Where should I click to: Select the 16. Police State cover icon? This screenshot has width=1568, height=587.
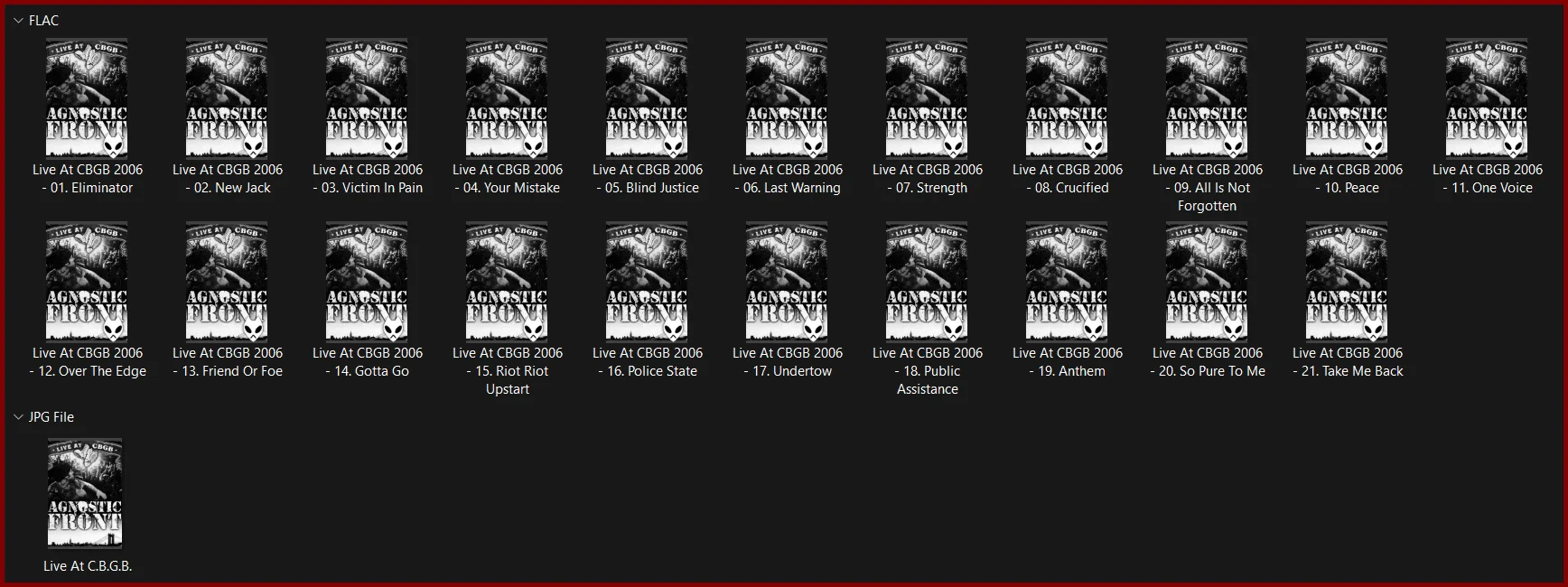[647, 282]
